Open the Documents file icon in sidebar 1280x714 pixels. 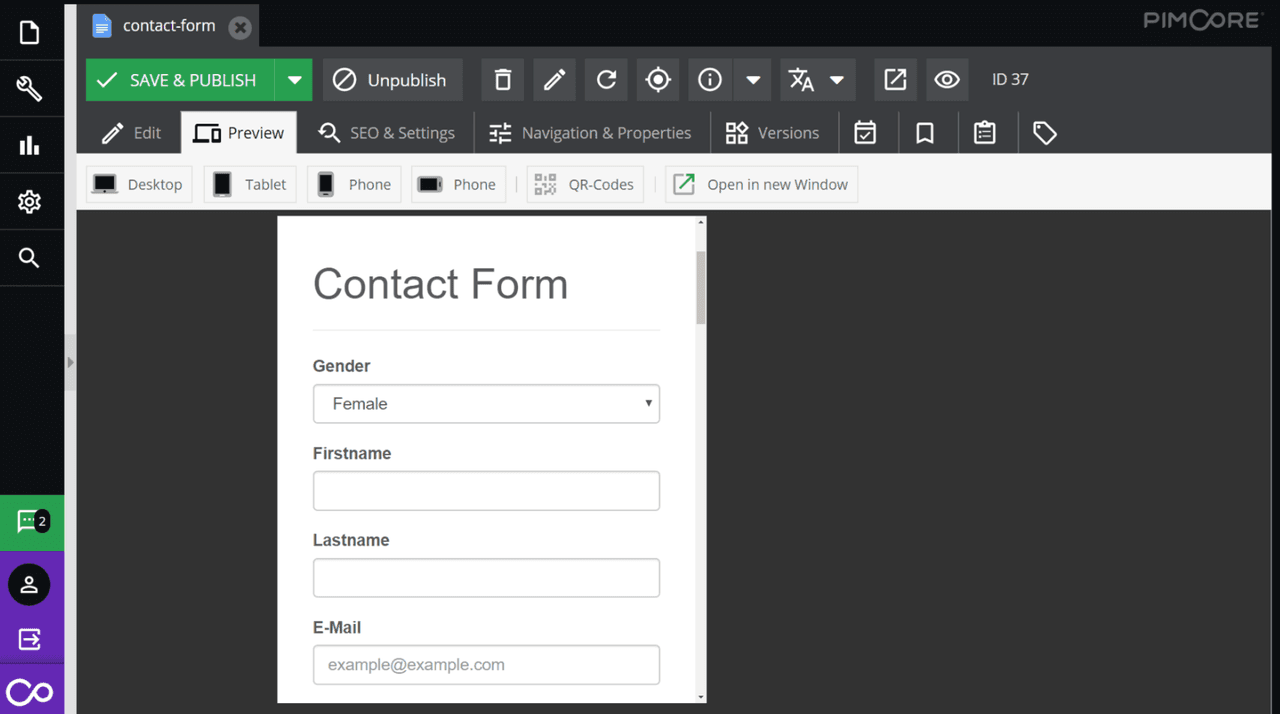click(x=29, y=33)
